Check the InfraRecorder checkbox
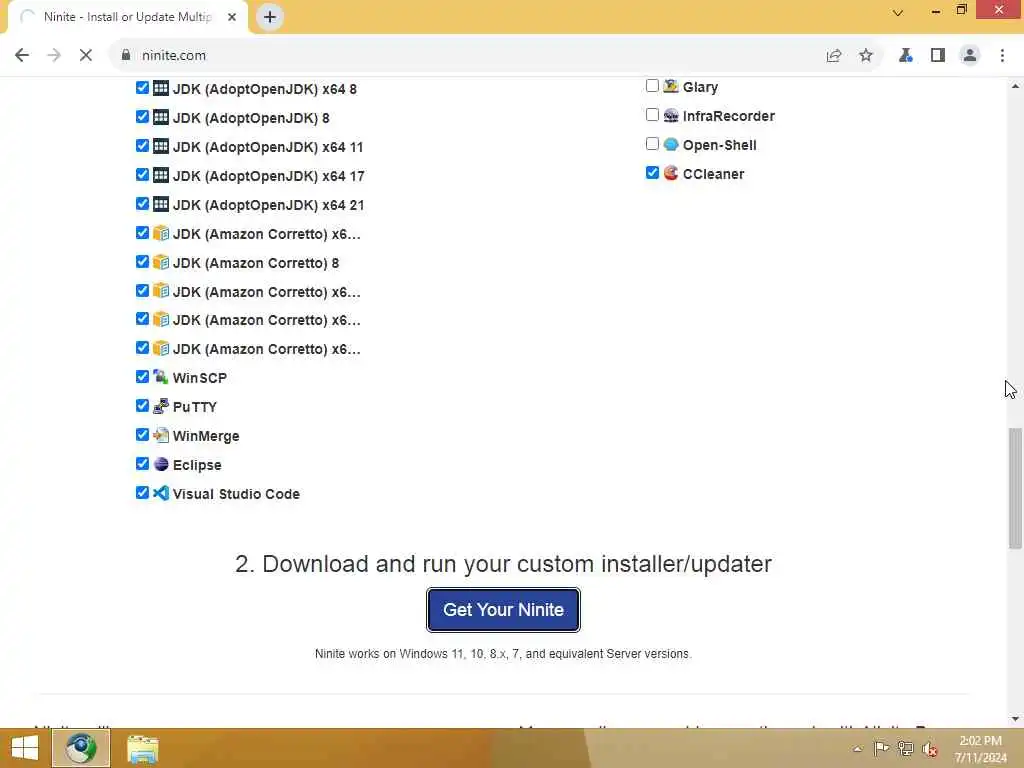The image size is (1024, 768). pyautogui.click(x=652, y=115)
